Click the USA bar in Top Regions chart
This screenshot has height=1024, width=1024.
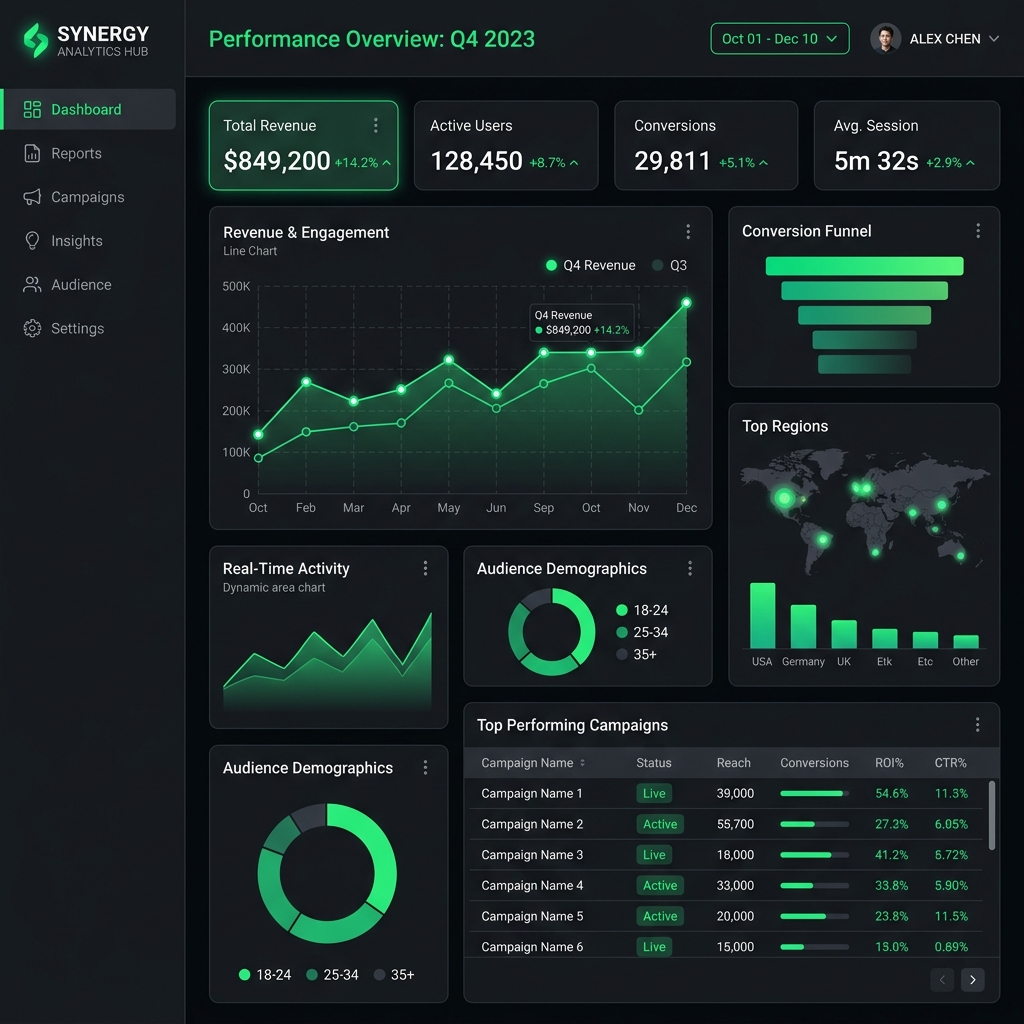762,615
